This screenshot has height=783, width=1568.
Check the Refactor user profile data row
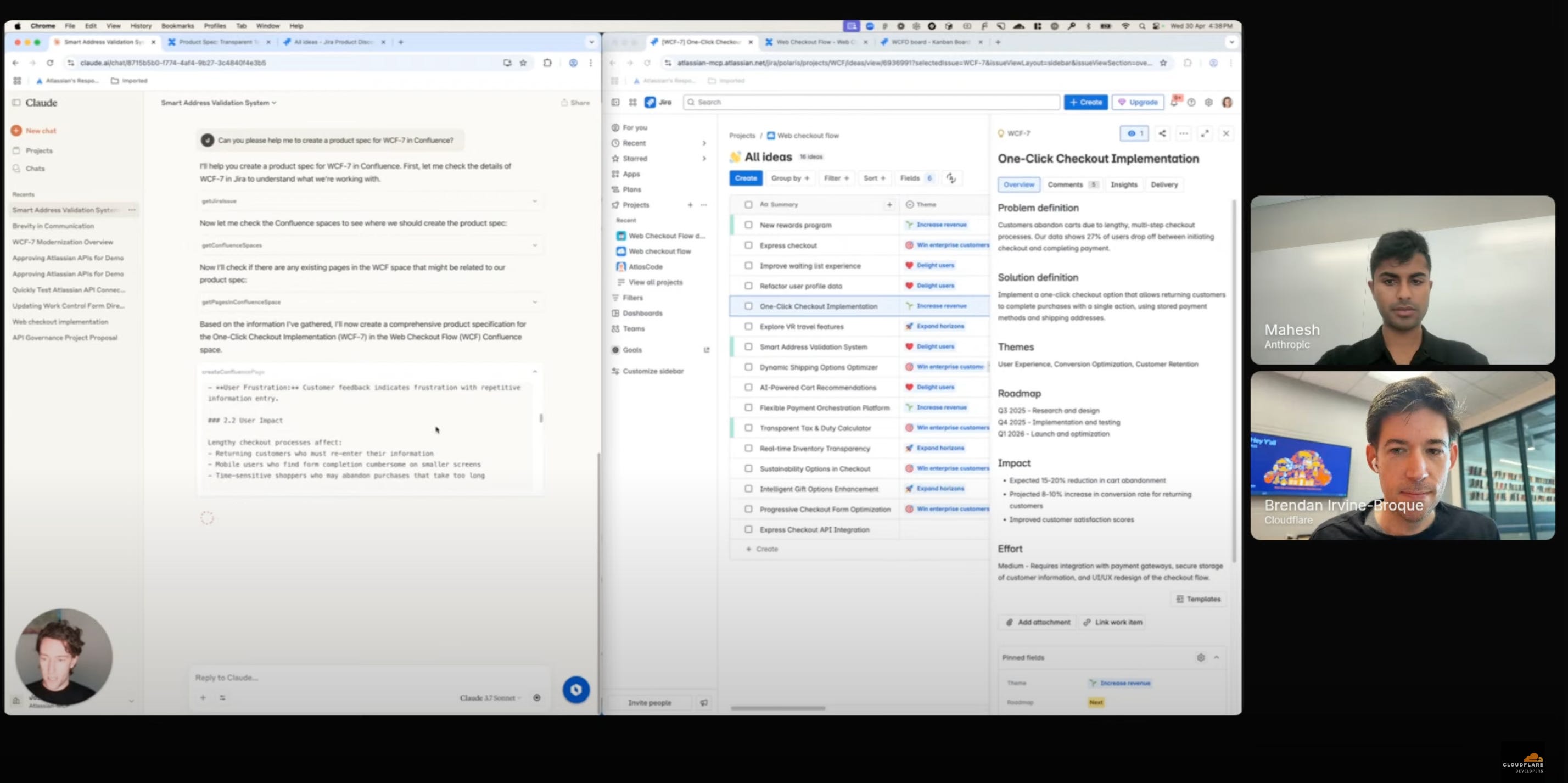[749, 286]
